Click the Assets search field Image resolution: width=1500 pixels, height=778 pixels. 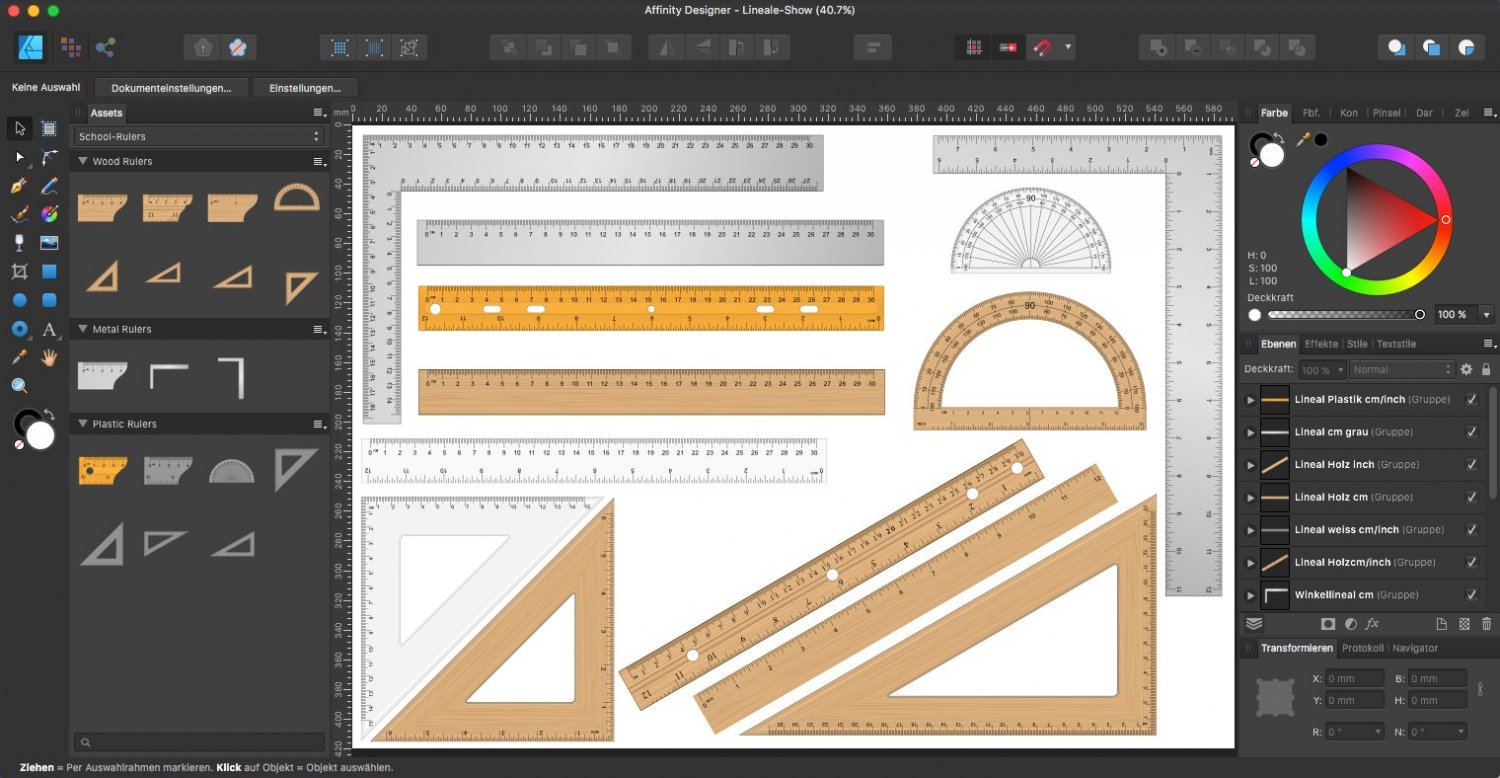[x=199, y=743]
